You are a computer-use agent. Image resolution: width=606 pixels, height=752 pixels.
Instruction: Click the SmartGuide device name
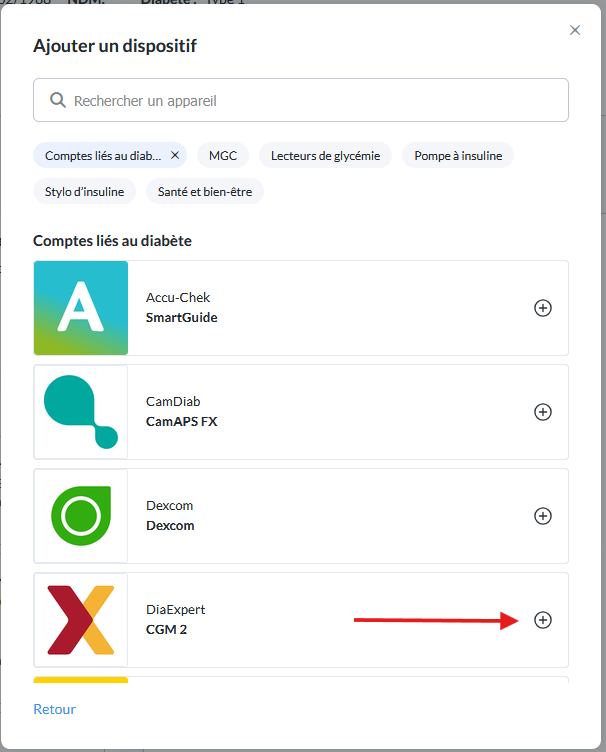[x=182, y=317]
